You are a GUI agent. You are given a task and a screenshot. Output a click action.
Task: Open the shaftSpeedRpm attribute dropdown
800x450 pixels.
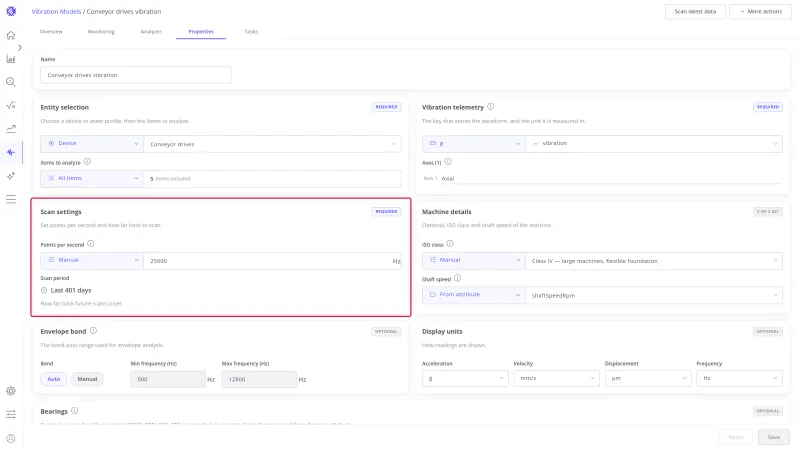[x=654, y=295]
